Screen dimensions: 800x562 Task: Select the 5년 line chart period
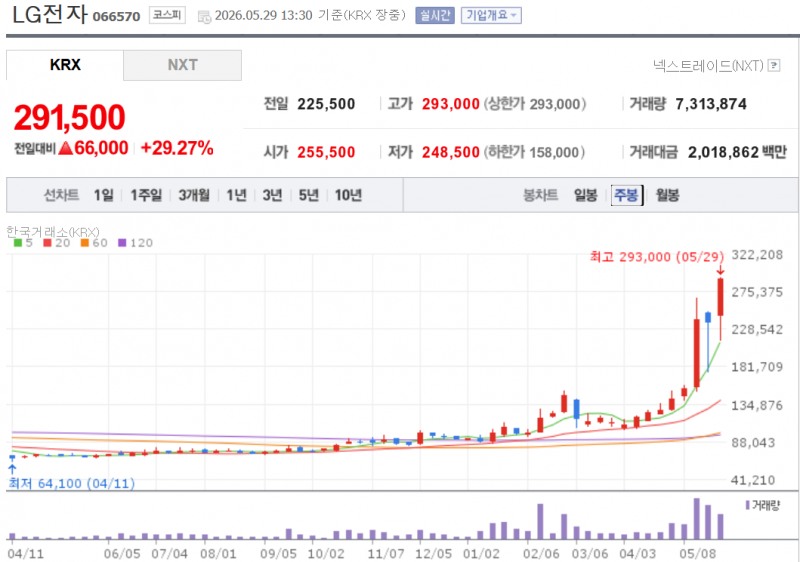point(309,195)
